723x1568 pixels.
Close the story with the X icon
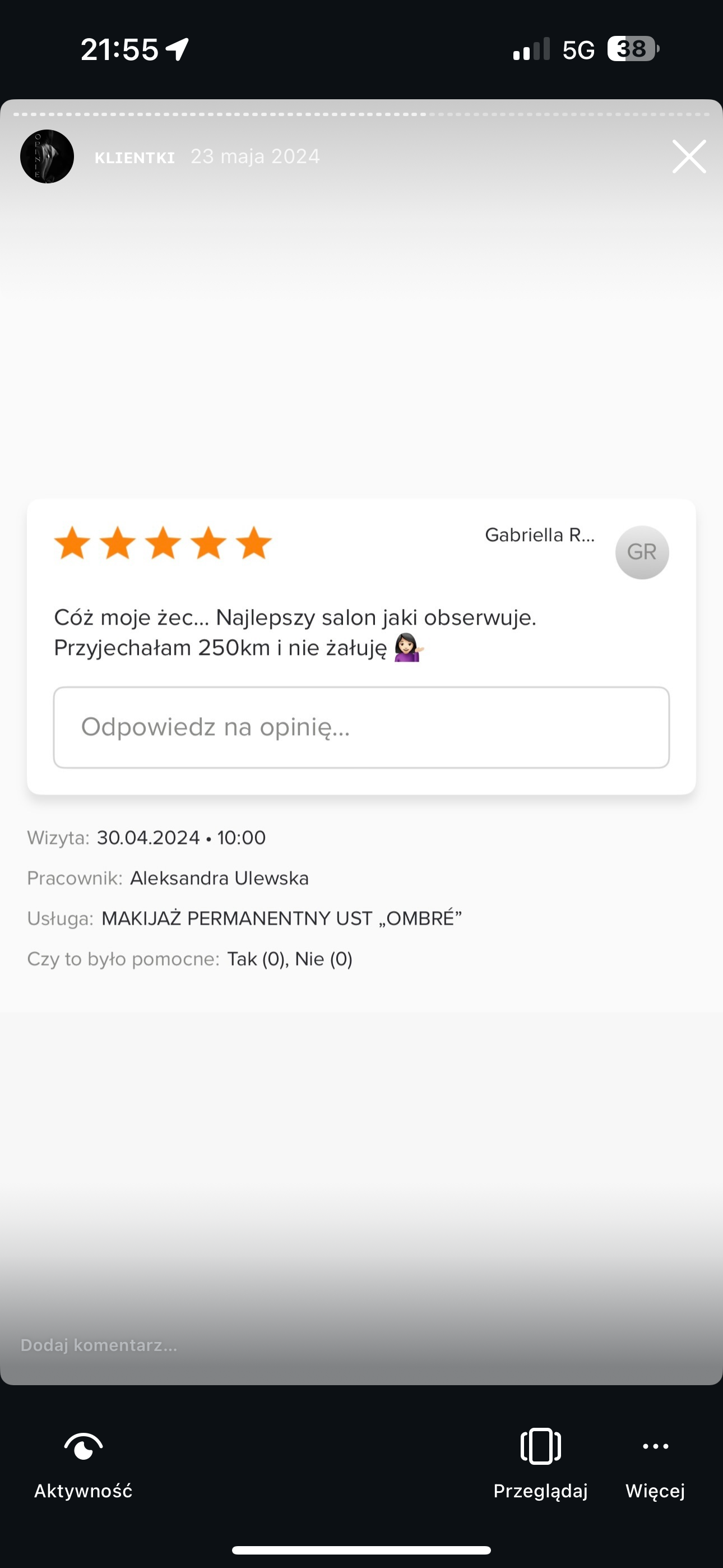(x=689, y=156)
